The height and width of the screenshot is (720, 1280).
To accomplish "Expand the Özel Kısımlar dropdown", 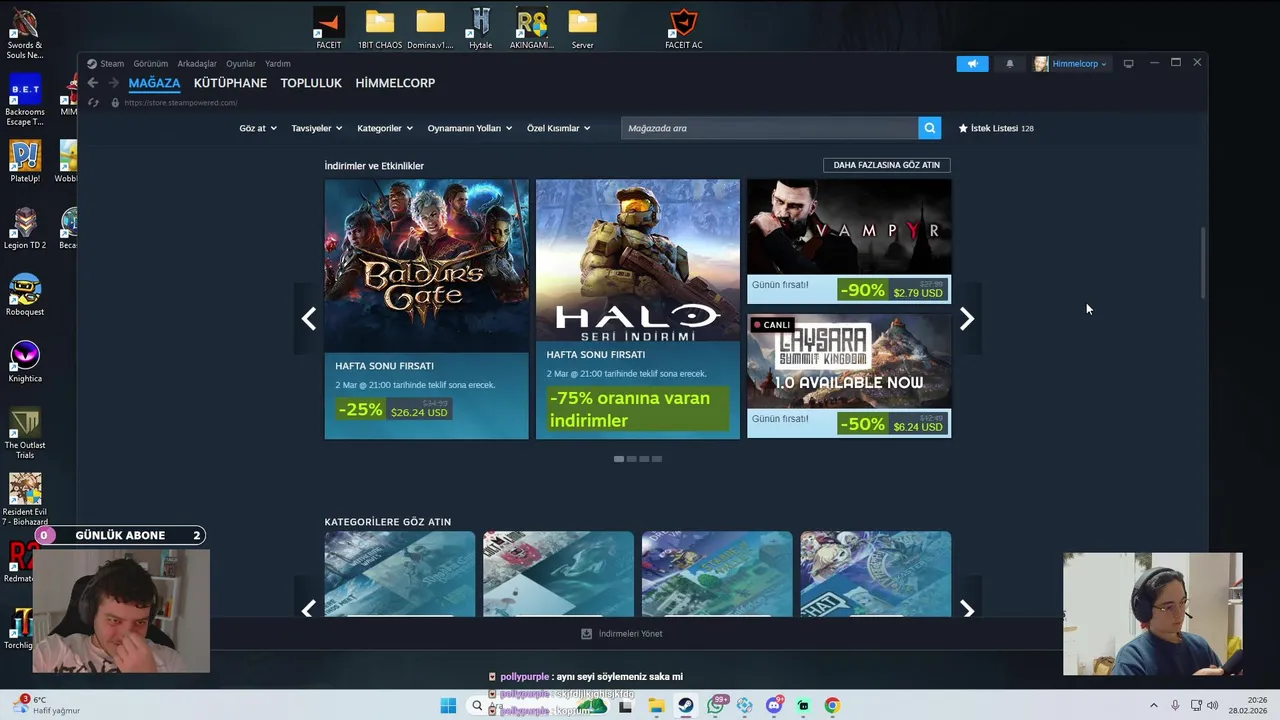I will pyautogui.click(x=559, y=128).
